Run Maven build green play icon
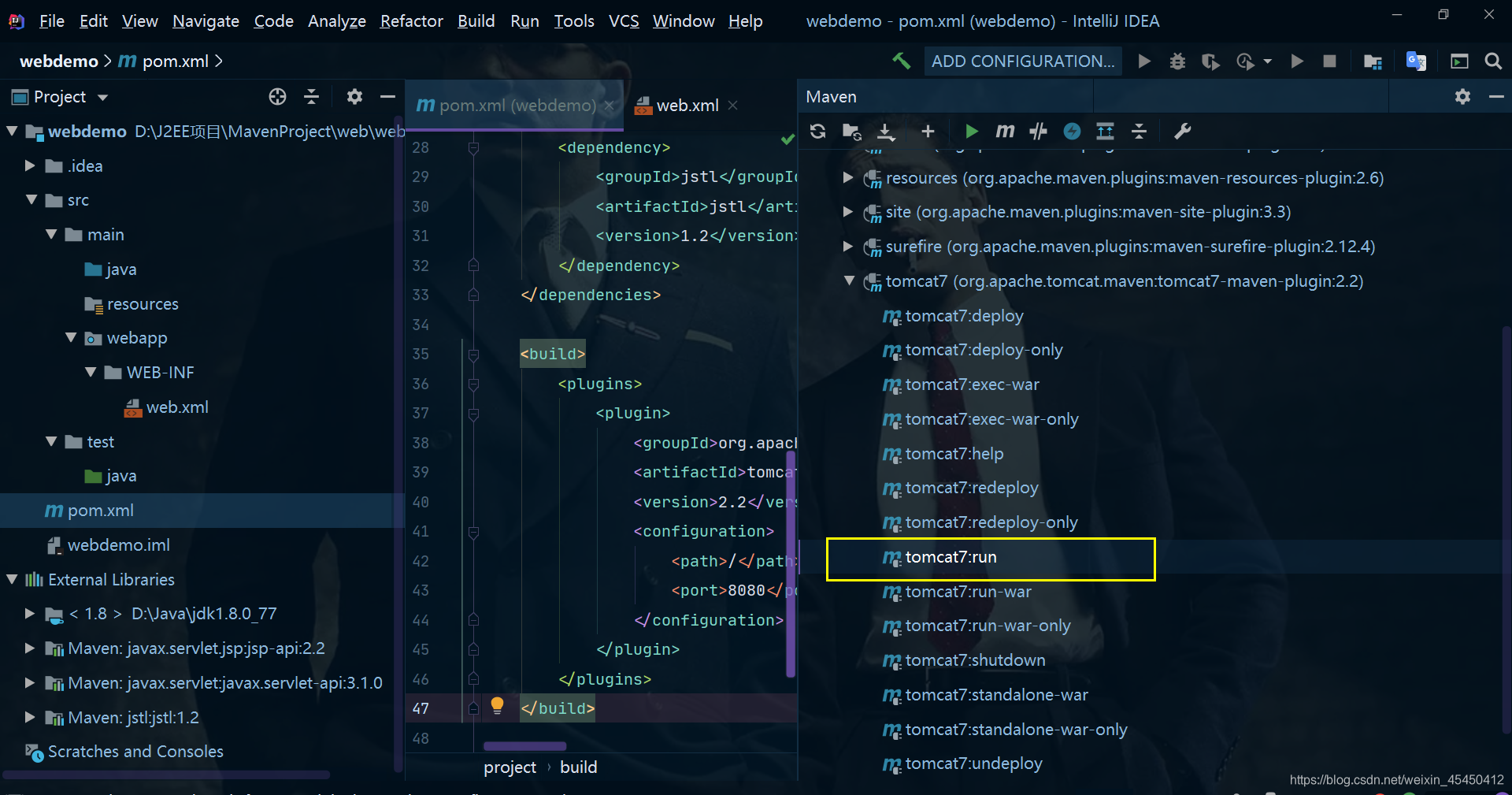The width and height of the screenshot is (1512, 795). point(971,131)
